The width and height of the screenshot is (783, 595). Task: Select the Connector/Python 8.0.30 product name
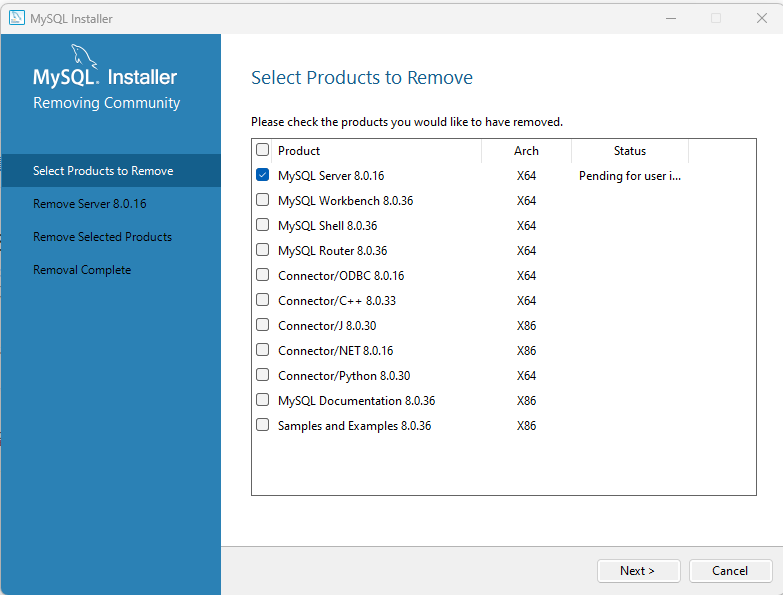pyautogui.click(x=344, y=375)
